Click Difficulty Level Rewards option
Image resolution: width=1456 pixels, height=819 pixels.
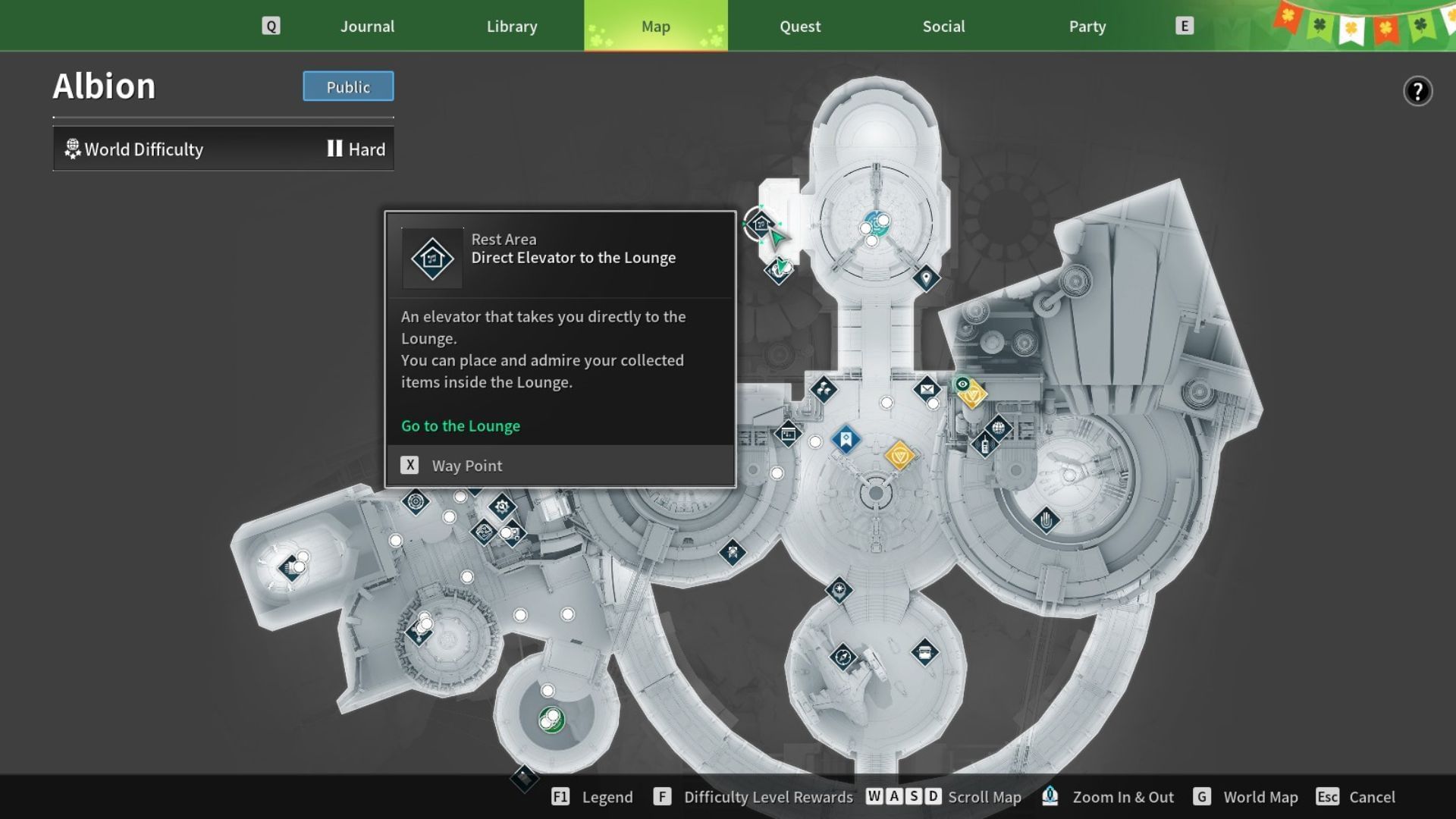(x=767, y=797)
